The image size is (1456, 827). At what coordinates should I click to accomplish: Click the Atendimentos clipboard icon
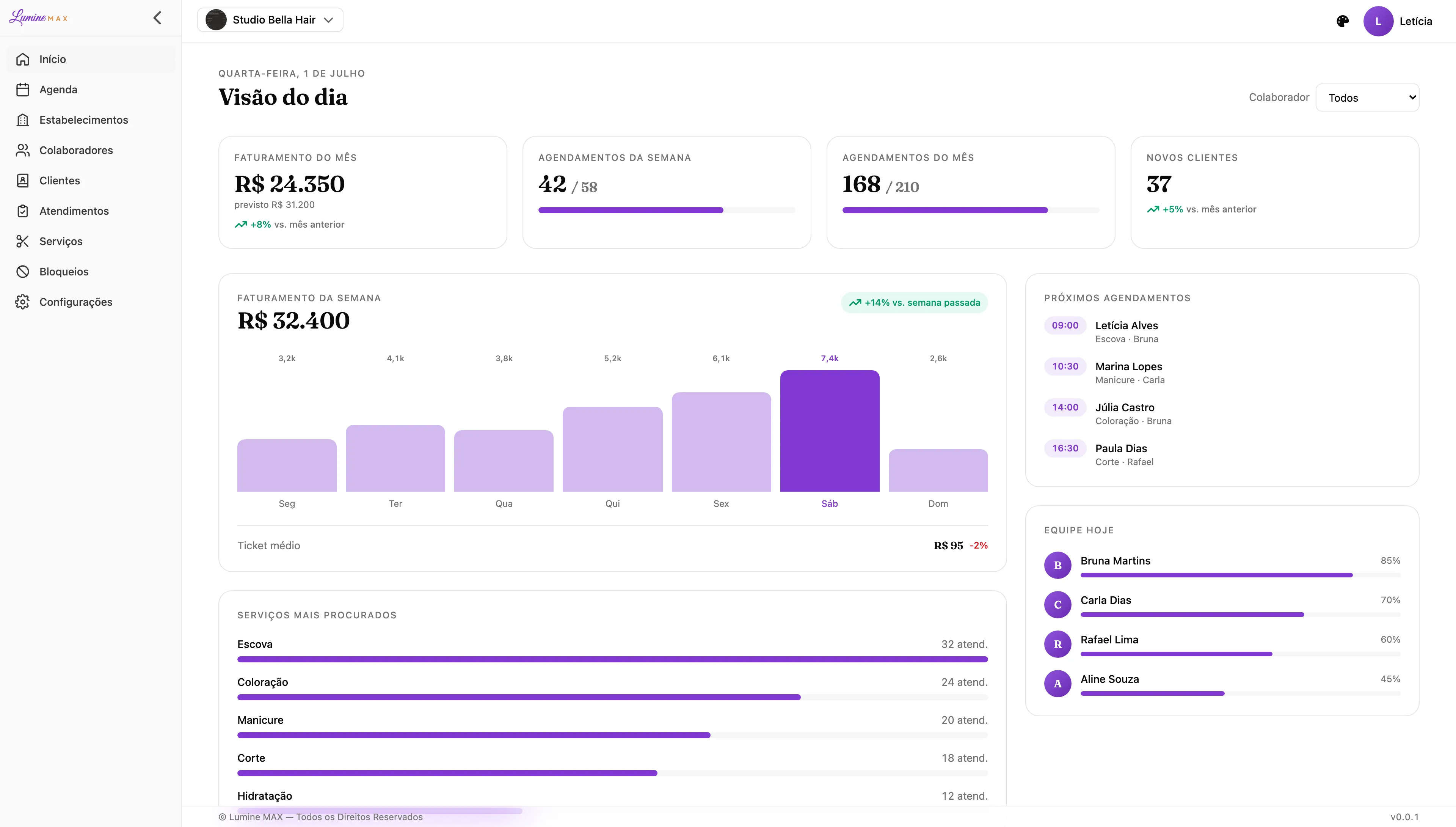(x=23, y=211)
